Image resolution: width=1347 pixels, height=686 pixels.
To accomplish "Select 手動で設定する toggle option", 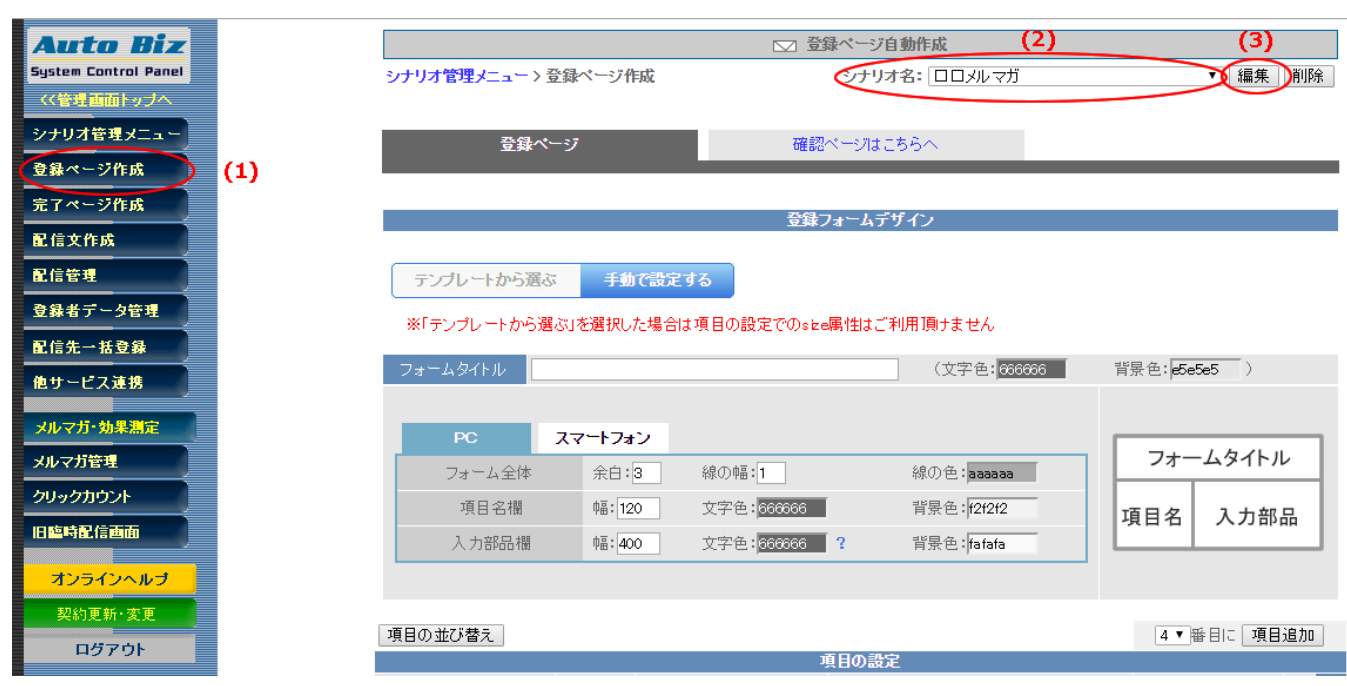I will click(x=657, y=281).
